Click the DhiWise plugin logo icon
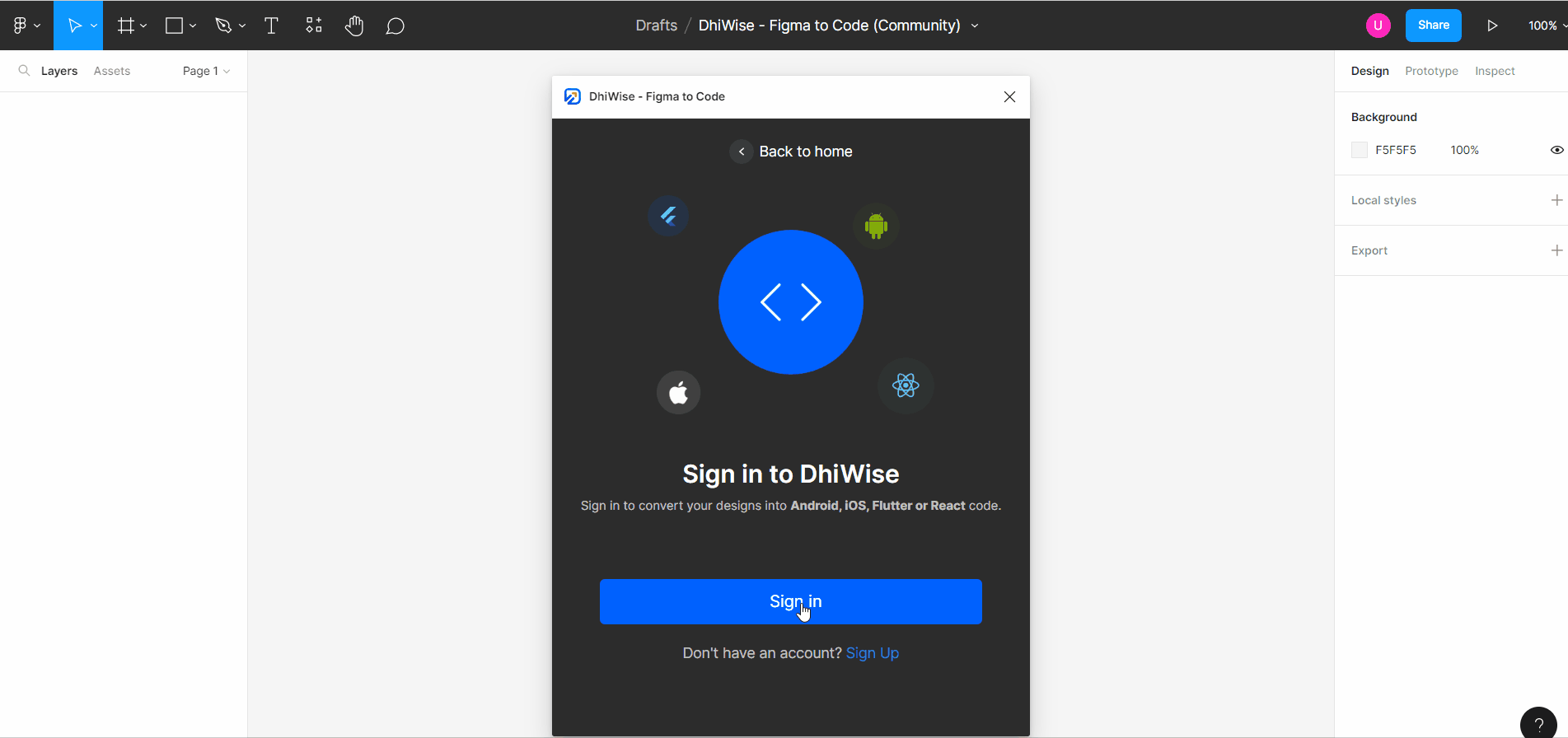Viewport: 1568px width, 738px height. 572,96
